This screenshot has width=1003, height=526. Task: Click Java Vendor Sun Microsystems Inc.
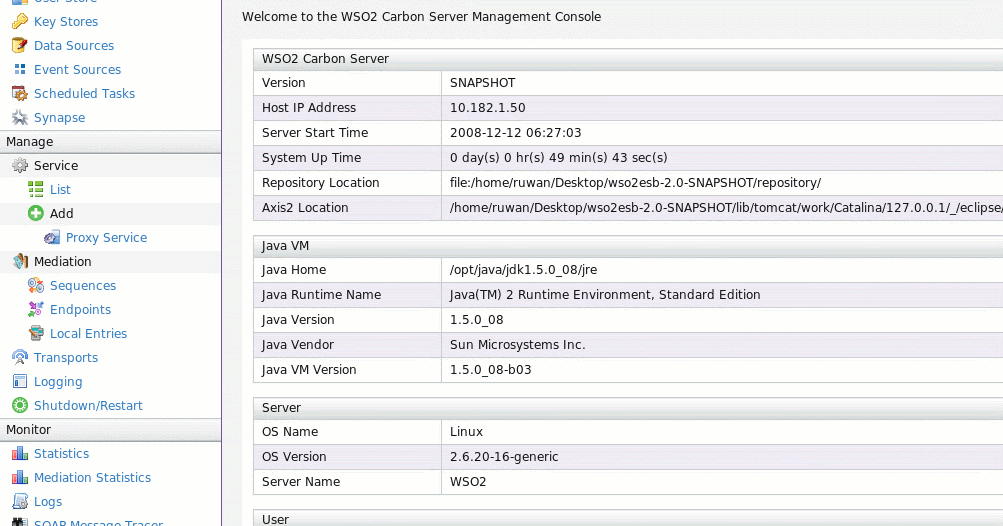[x=517, y=344]
